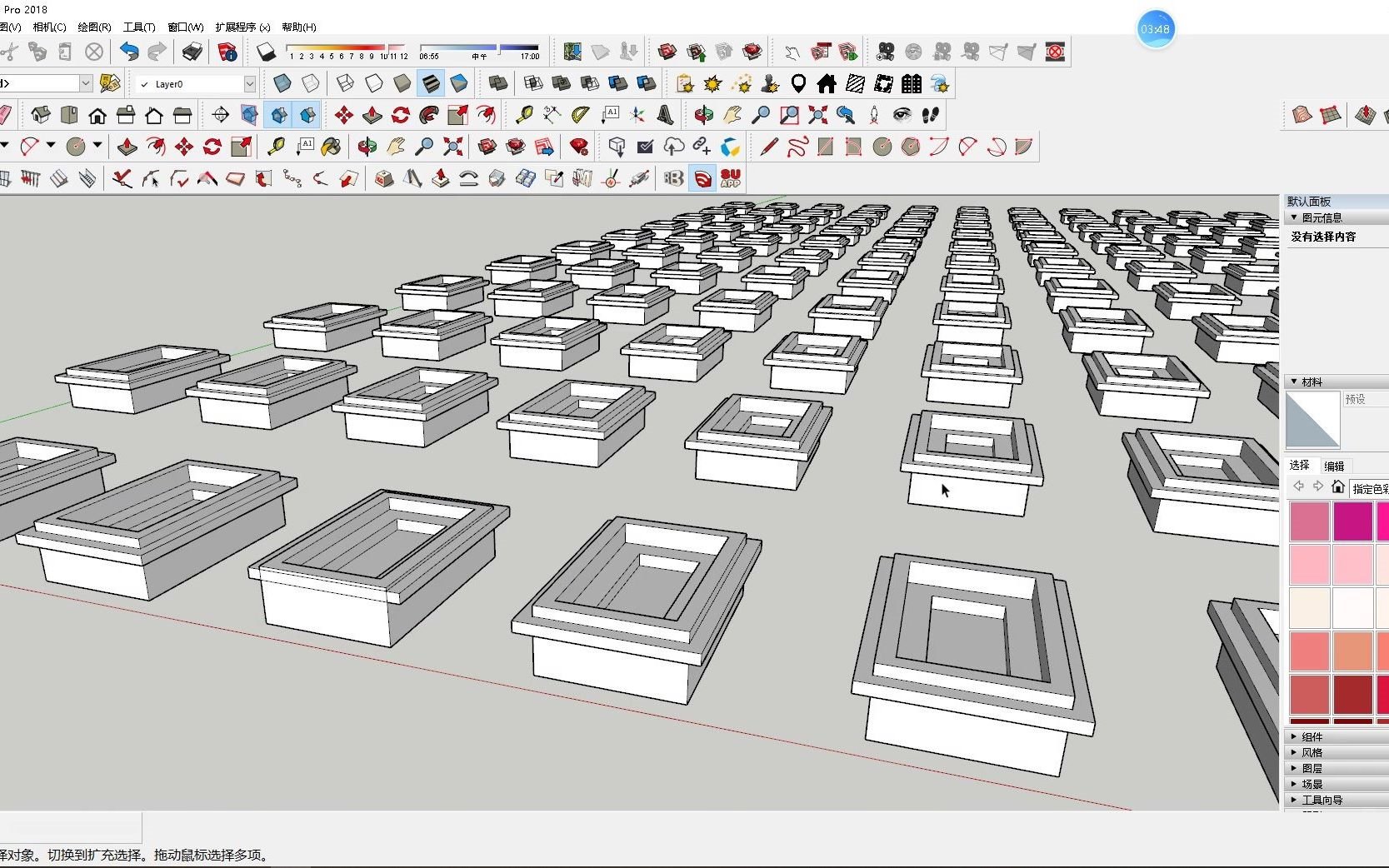Pick the dark red material swatch
1389x868 pixels.
tap(1352, 694)
